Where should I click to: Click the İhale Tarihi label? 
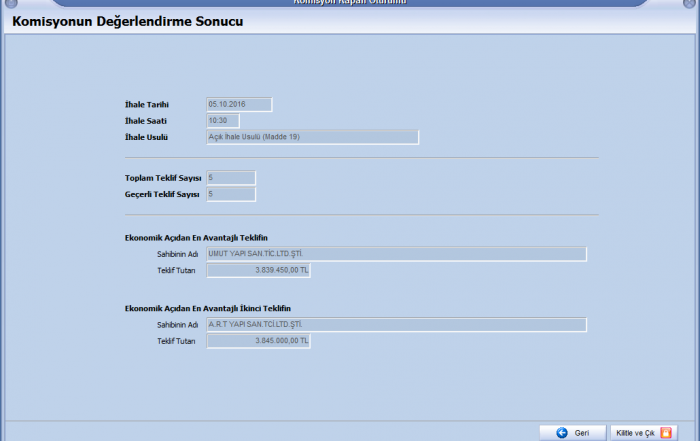pos(146,104)
